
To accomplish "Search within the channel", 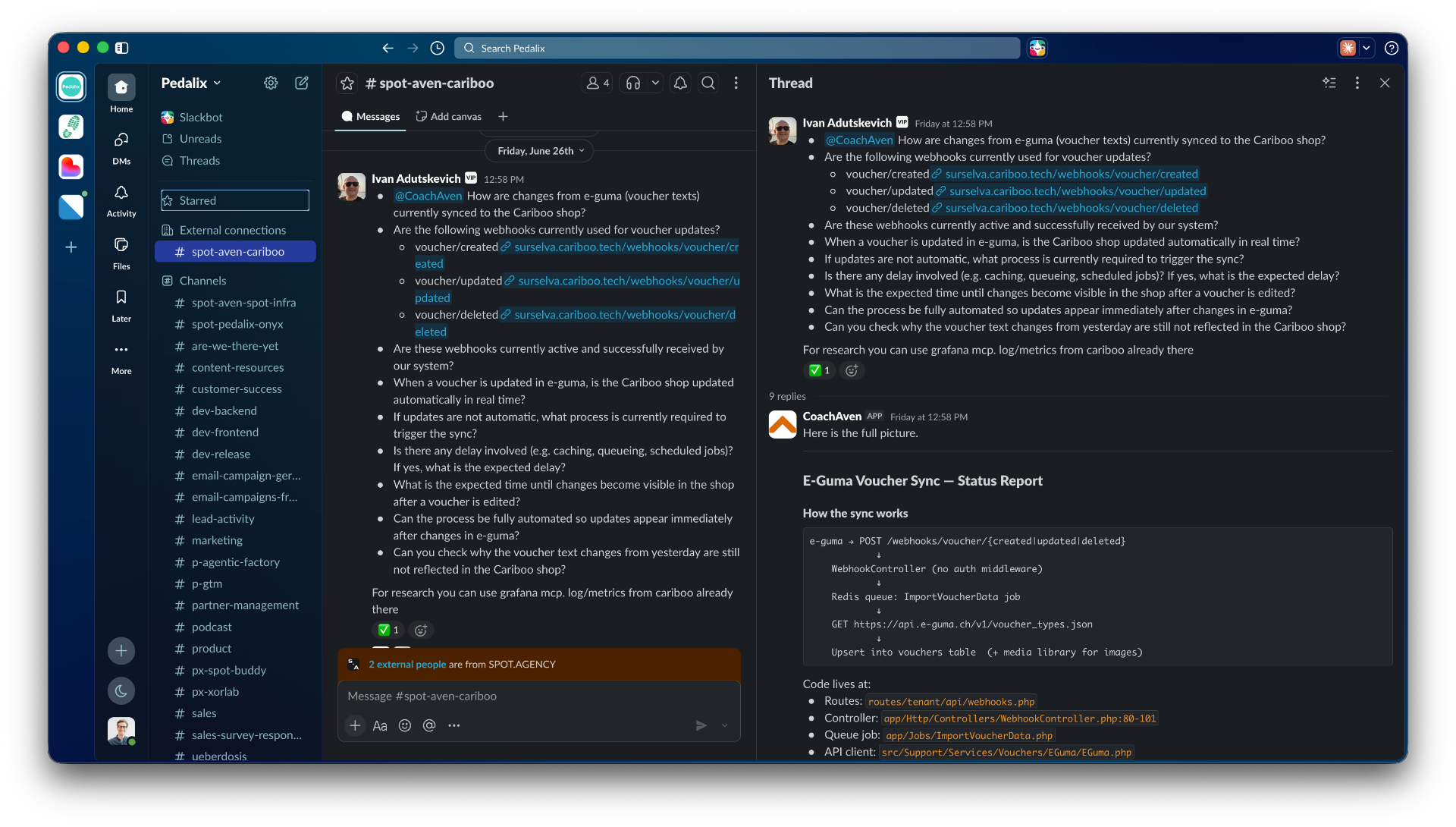I will click(x=708, y=83).
